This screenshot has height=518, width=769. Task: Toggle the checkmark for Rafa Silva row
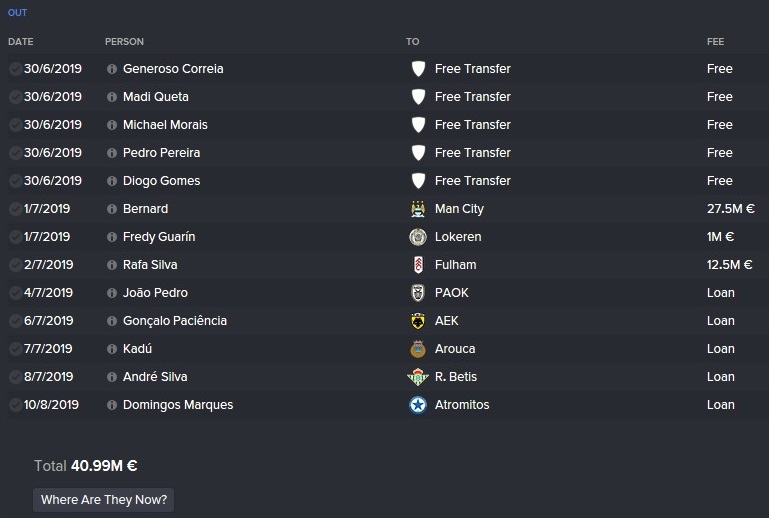click(15, 265)
